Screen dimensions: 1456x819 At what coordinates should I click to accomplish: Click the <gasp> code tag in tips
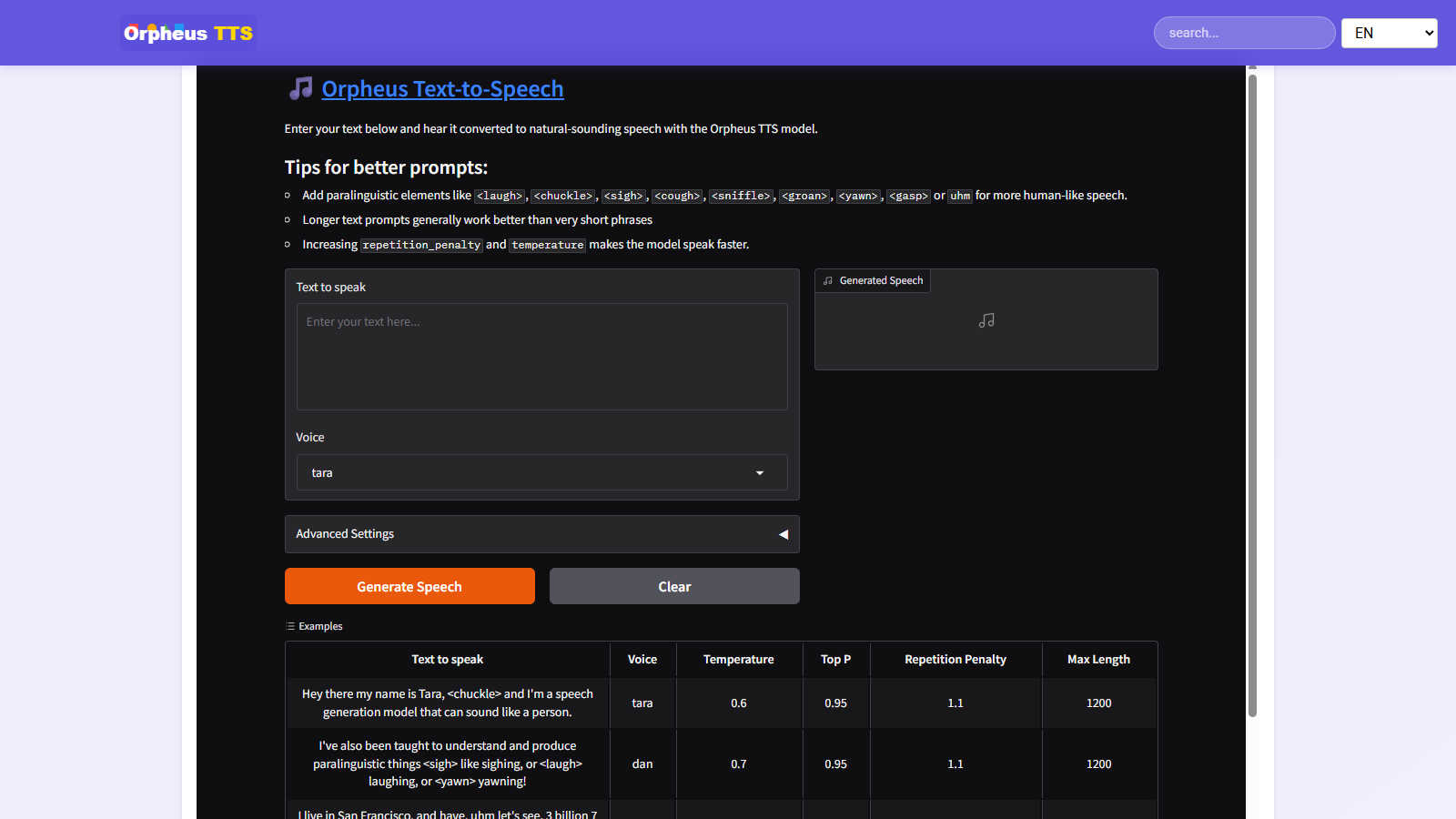click(908, 196)
